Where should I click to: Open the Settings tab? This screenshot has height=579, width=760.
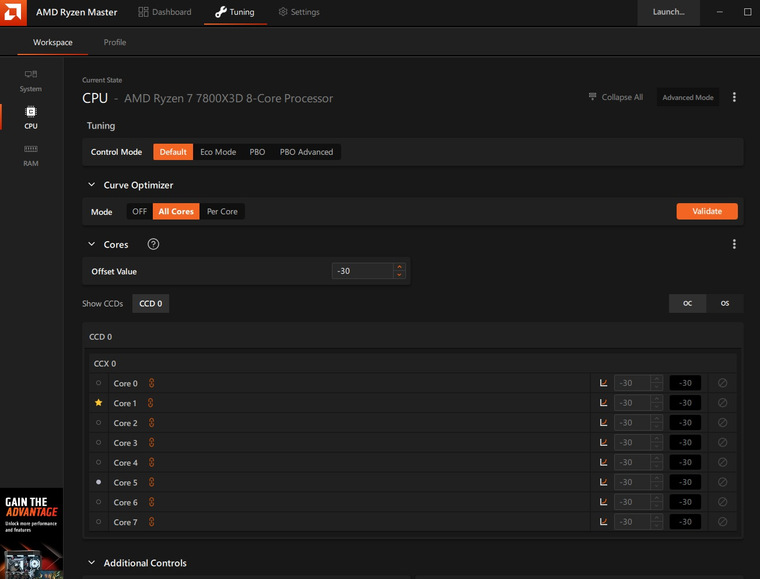299,12
